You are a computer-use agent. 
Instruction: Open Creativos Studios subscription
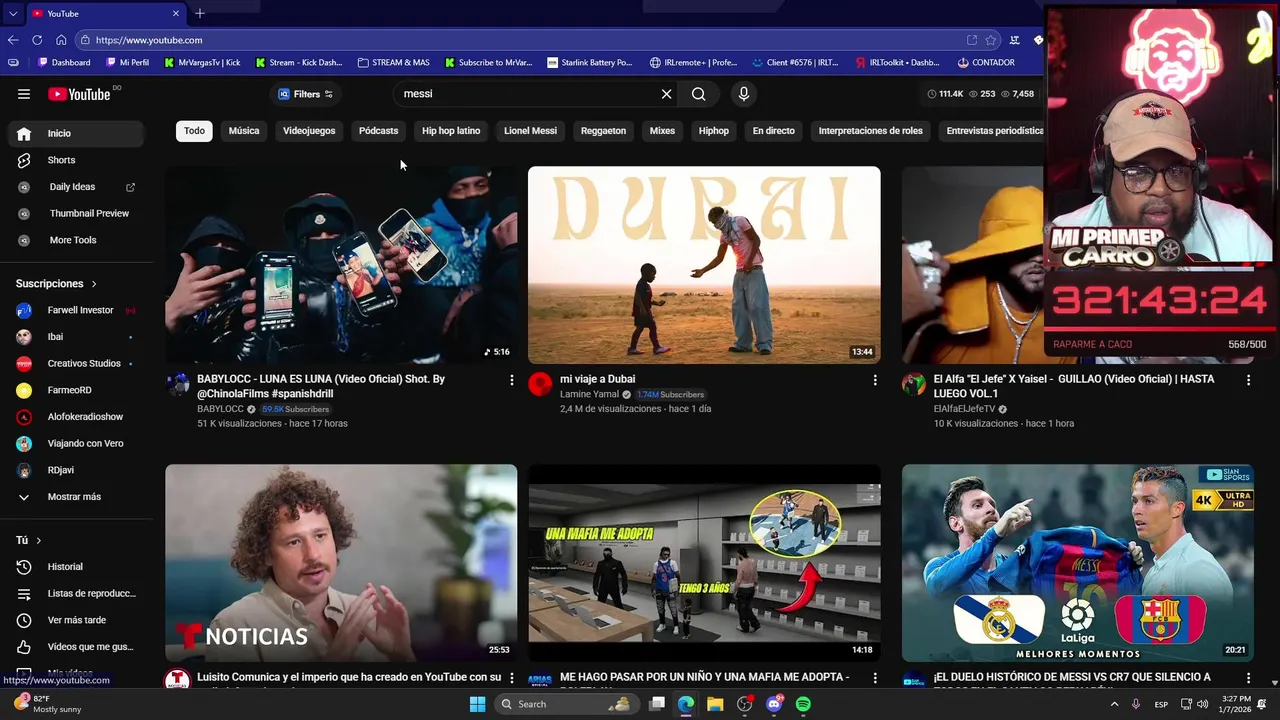pyautogui.click(x=76, y=363)
